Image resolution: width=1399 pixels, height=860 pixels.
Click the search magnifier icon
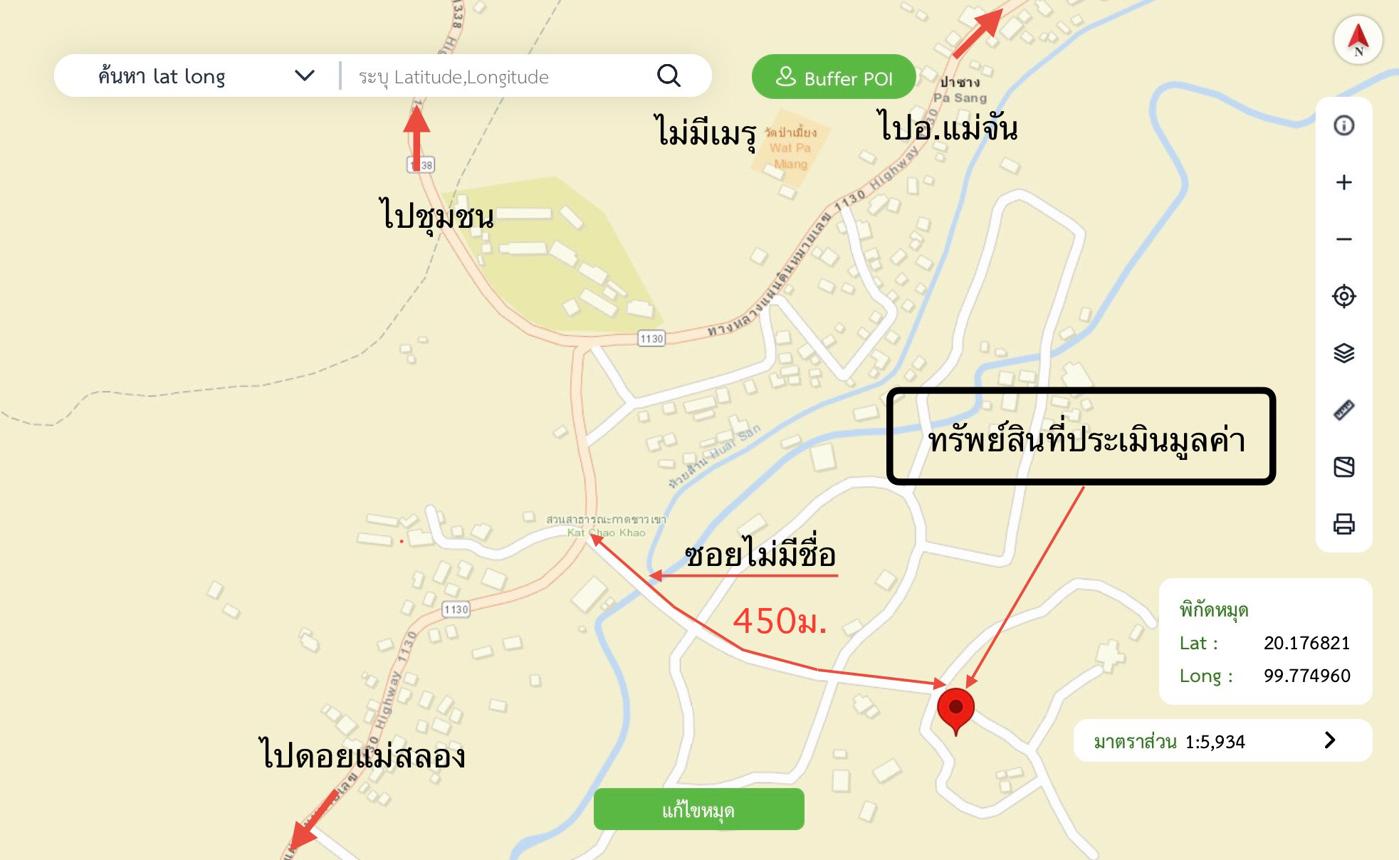tap(669, 76)
